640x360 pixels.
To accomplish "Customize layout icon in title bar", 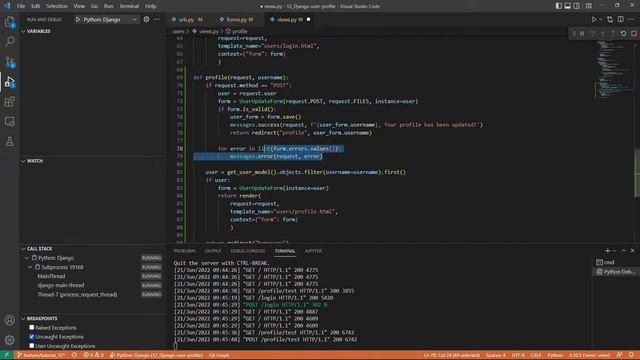I will pos(589,6).
